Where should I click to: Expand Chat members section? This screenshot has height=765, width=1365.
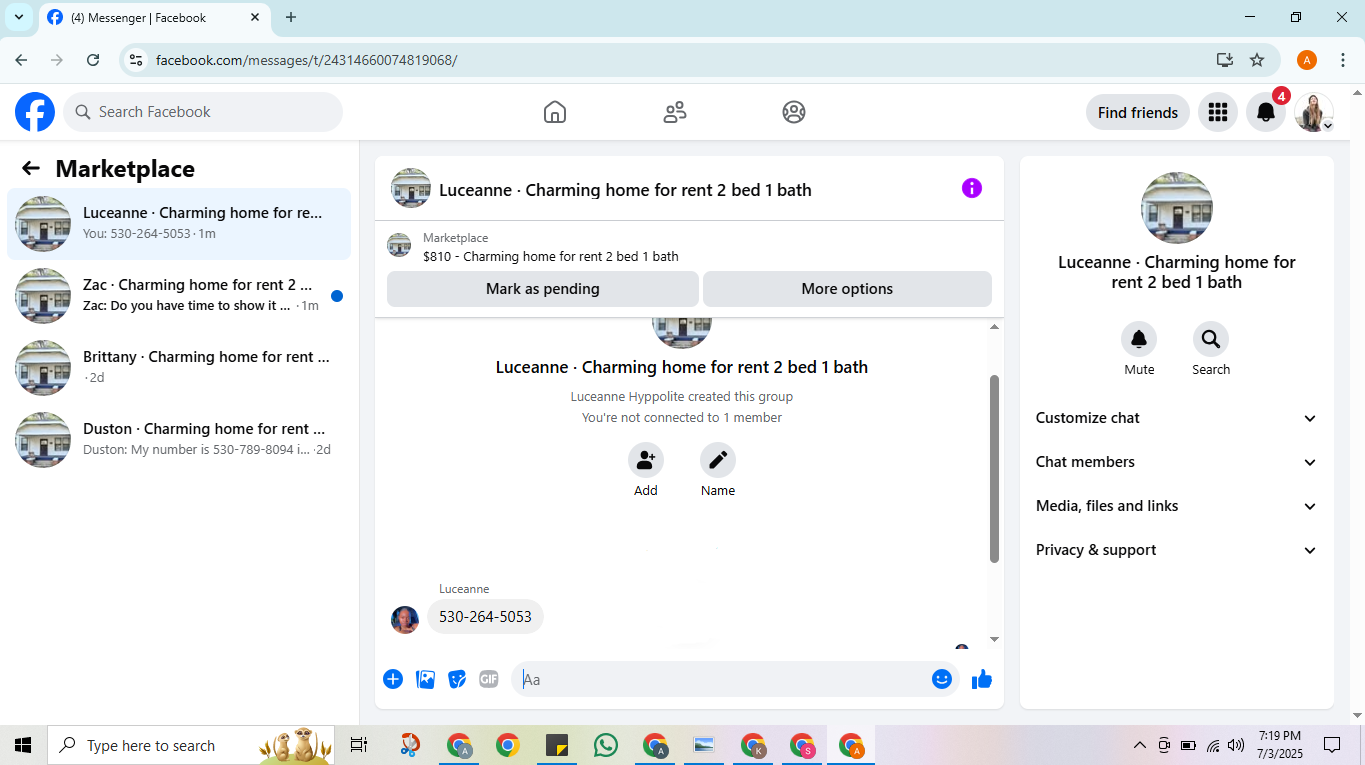pos(1176,462)
